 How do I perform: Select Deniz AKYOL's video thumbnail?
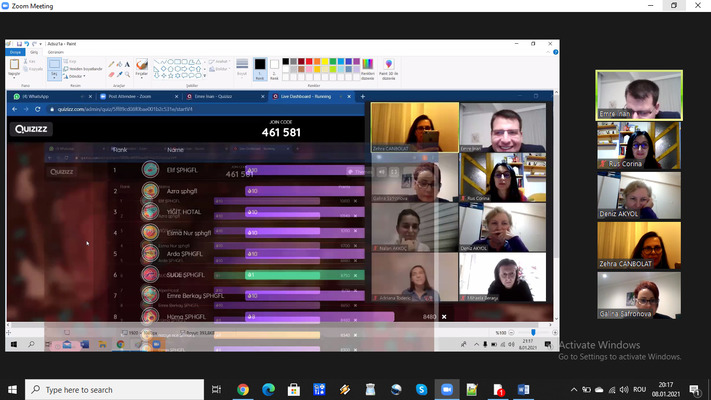pos(639,195)
